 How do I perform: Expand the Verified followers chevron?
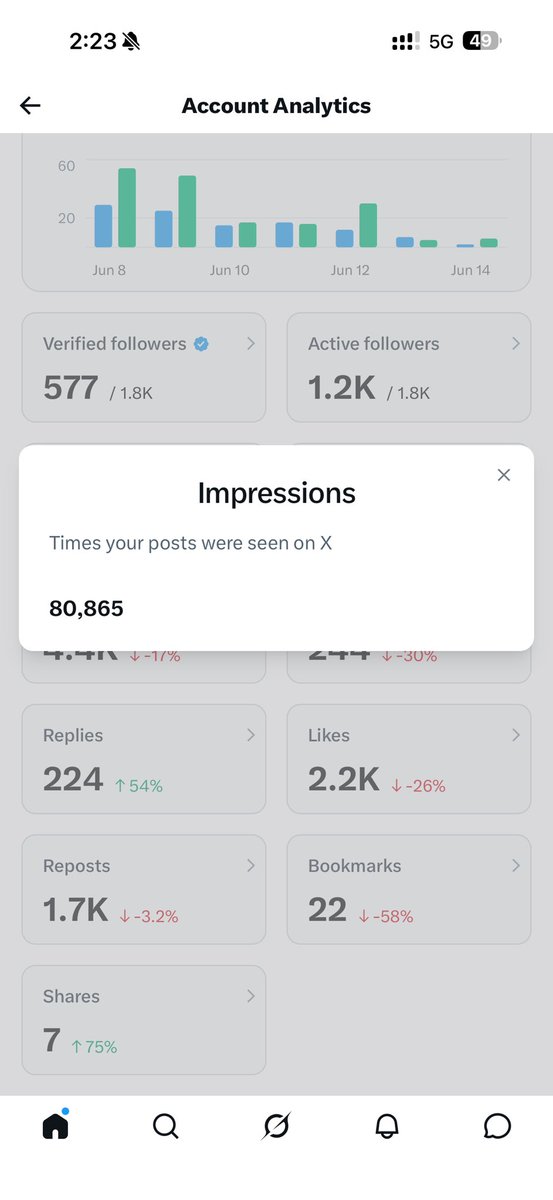tap(250, 343)
